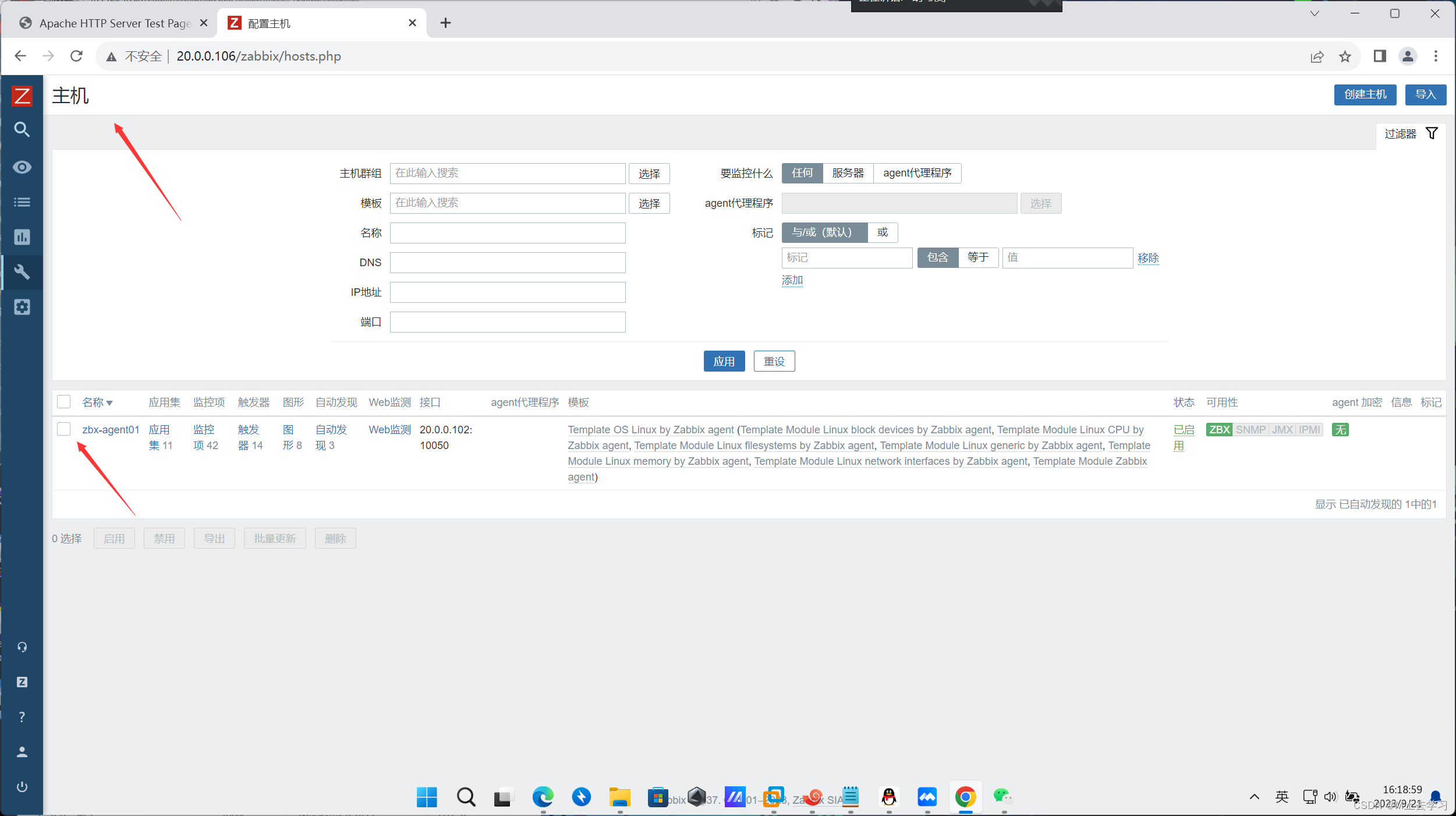Click into the IP地址 input field

click(x=508, y=292)
